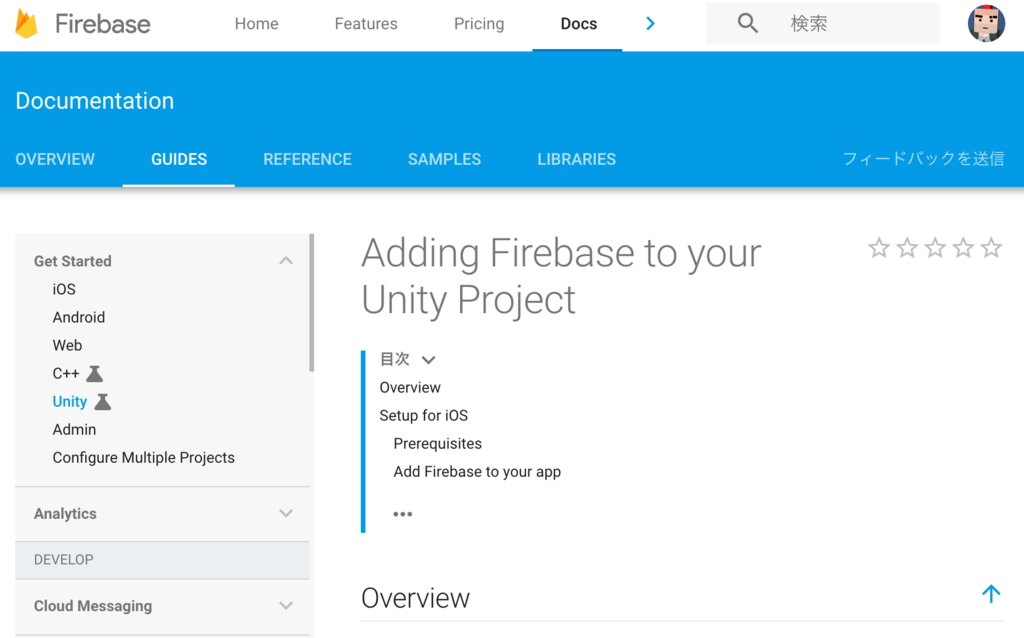Open the iOS get started guide
The width and height of the screenshot is (1024, 638).
tap(64, 289)
